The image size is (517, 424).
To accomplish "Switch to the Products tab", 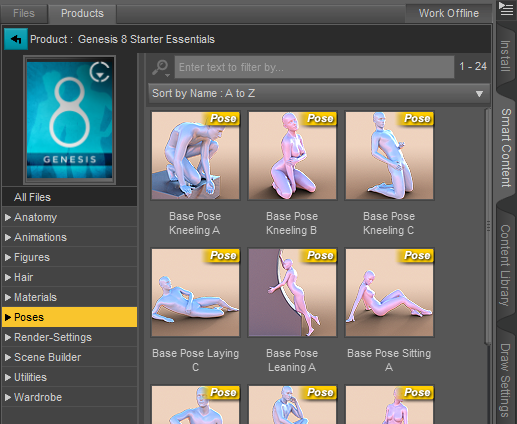I will click(x=82, y=13).
